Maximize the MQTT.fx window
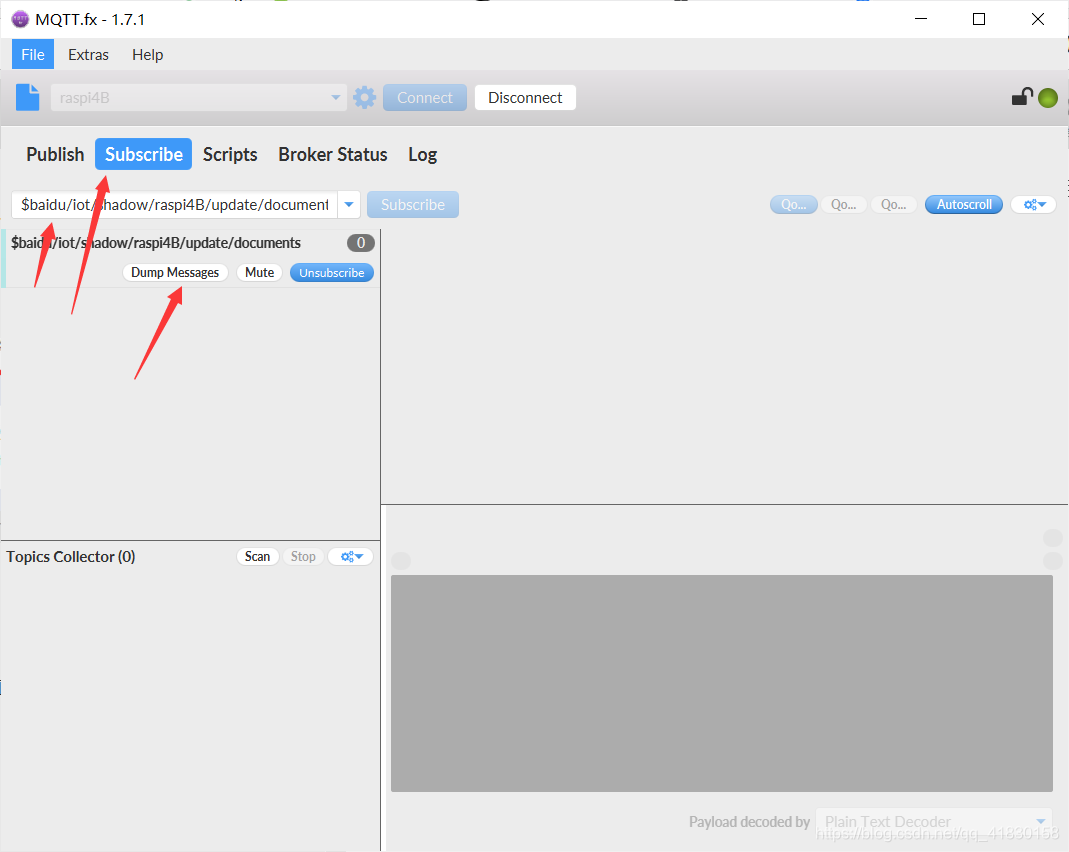Image resolution: width=1069 pixels, height=852 pixels. [979, 19]
